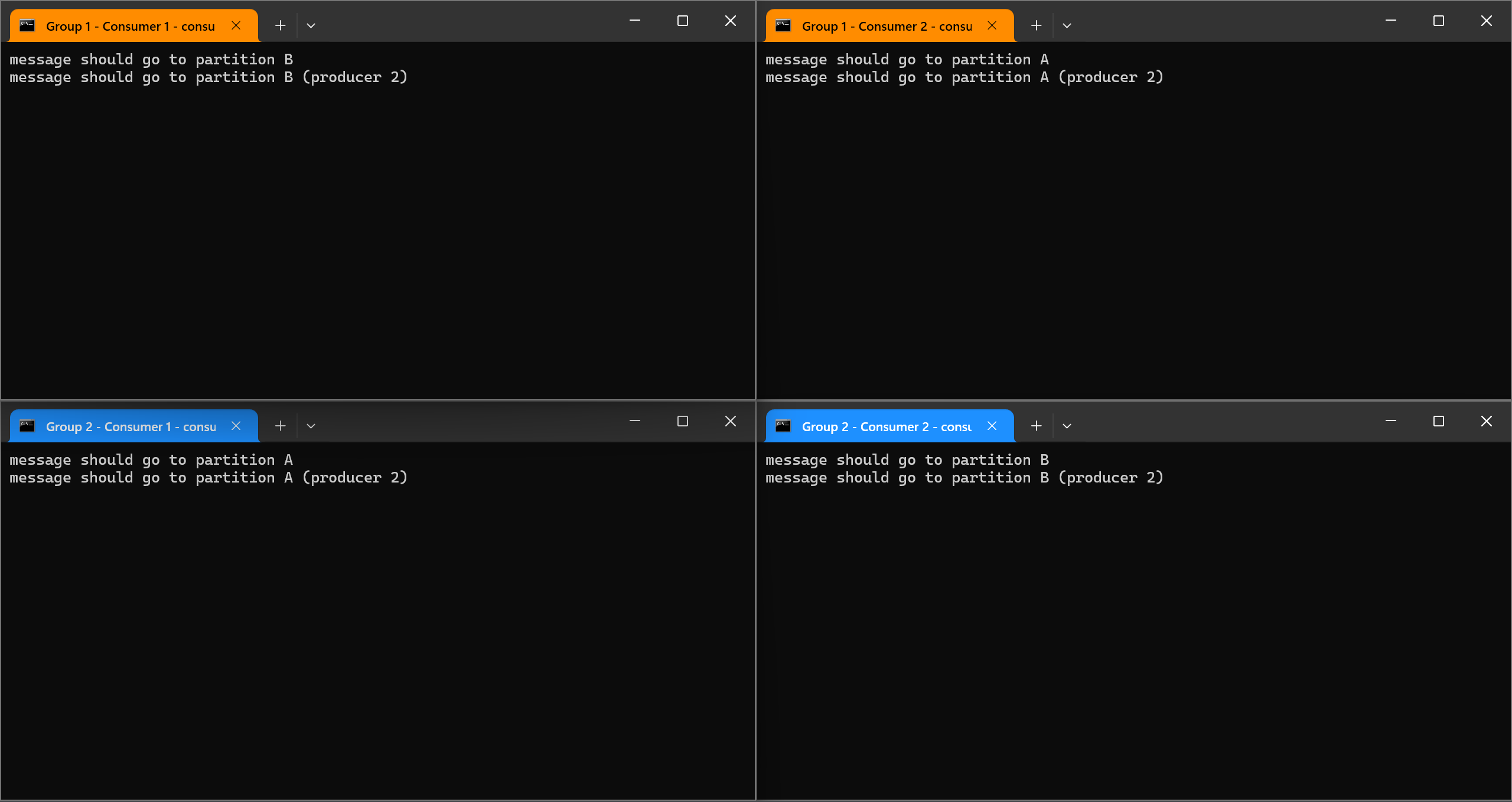Close the Group 1 Consumer 2 window
The image size is (1512, 802).
1487,21
